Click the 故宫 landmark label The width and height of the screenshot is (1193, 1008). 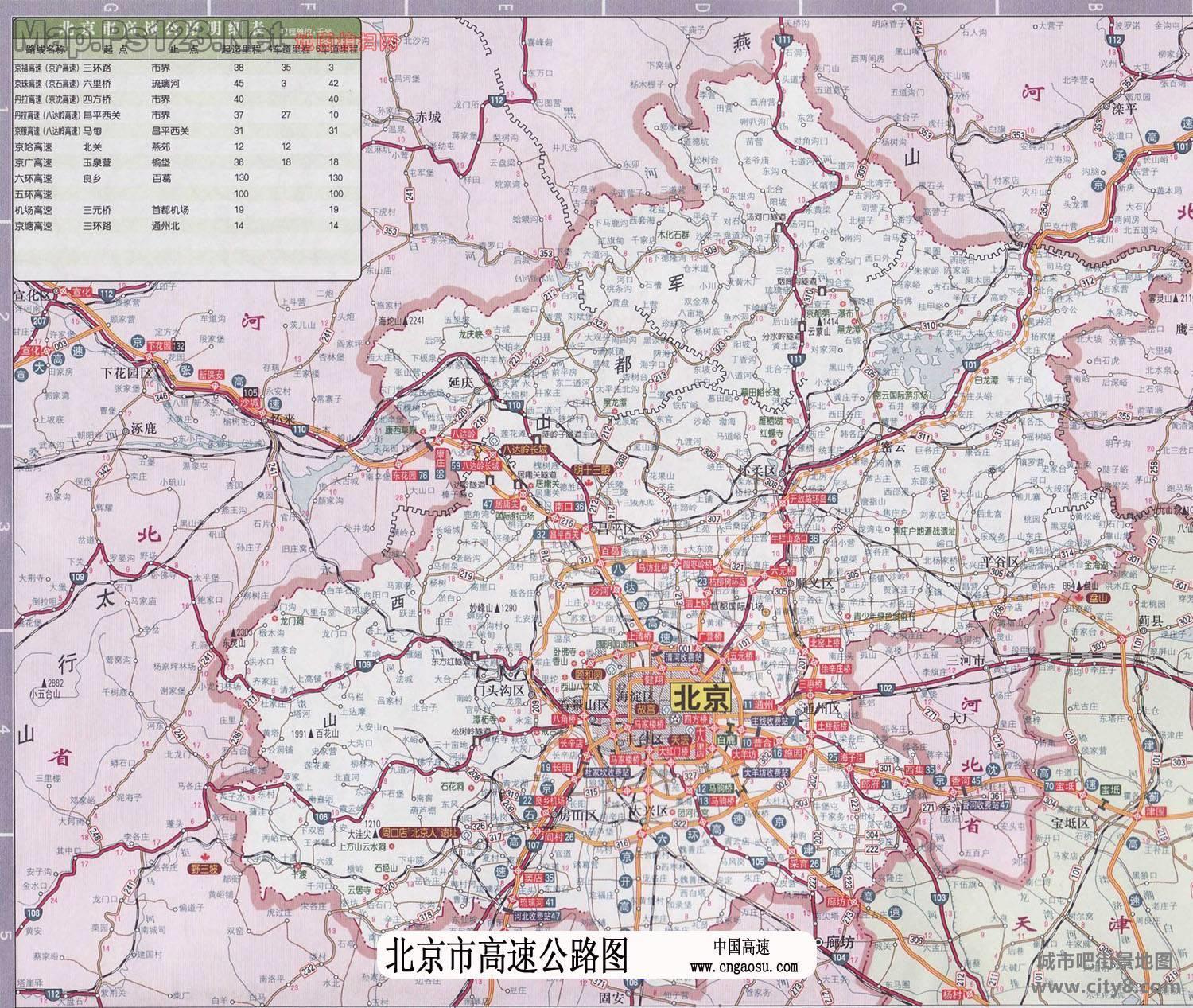tap(645, 709)
